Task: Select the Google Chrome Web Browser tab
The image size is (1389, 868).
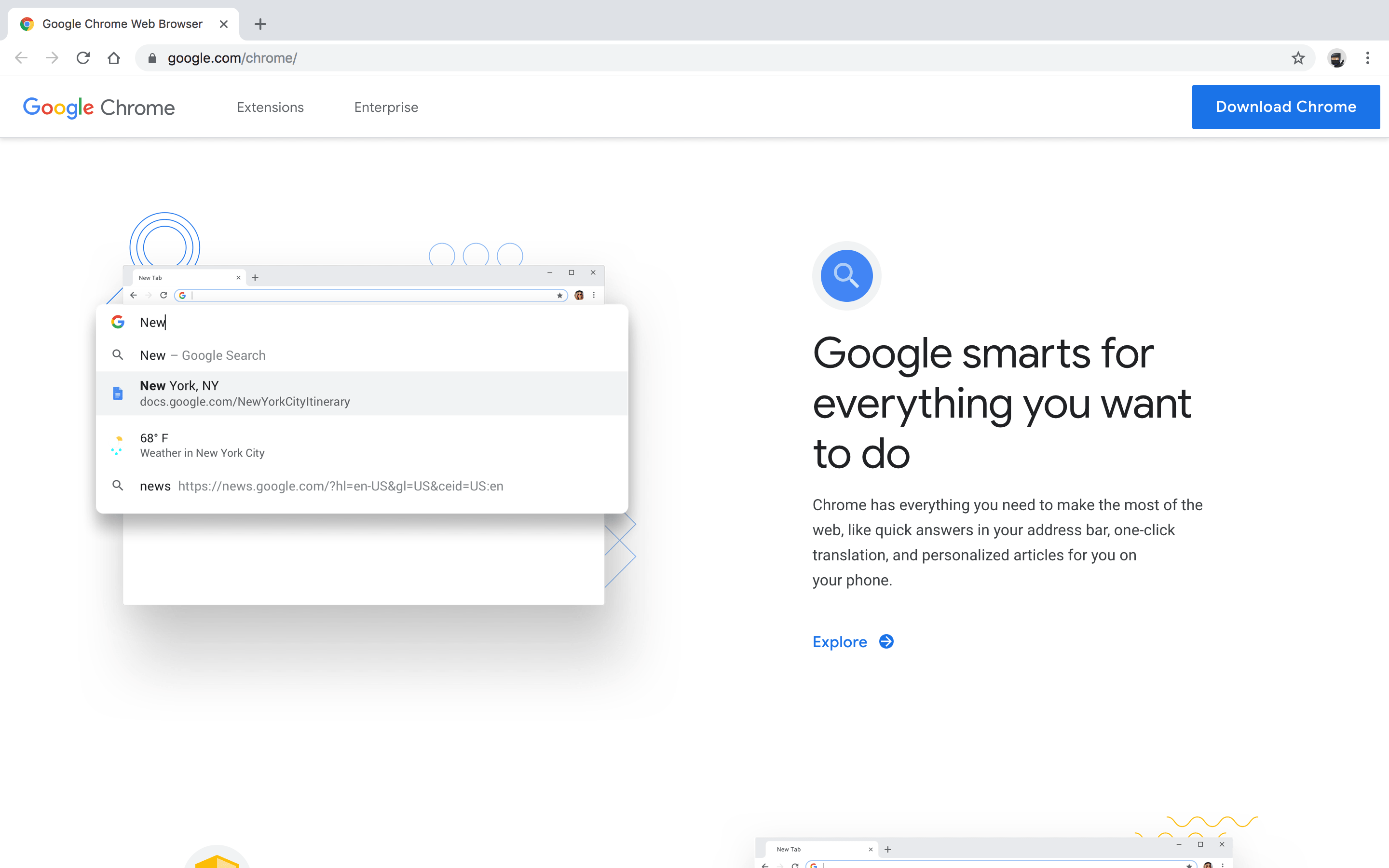Action: tap(123, 24)
